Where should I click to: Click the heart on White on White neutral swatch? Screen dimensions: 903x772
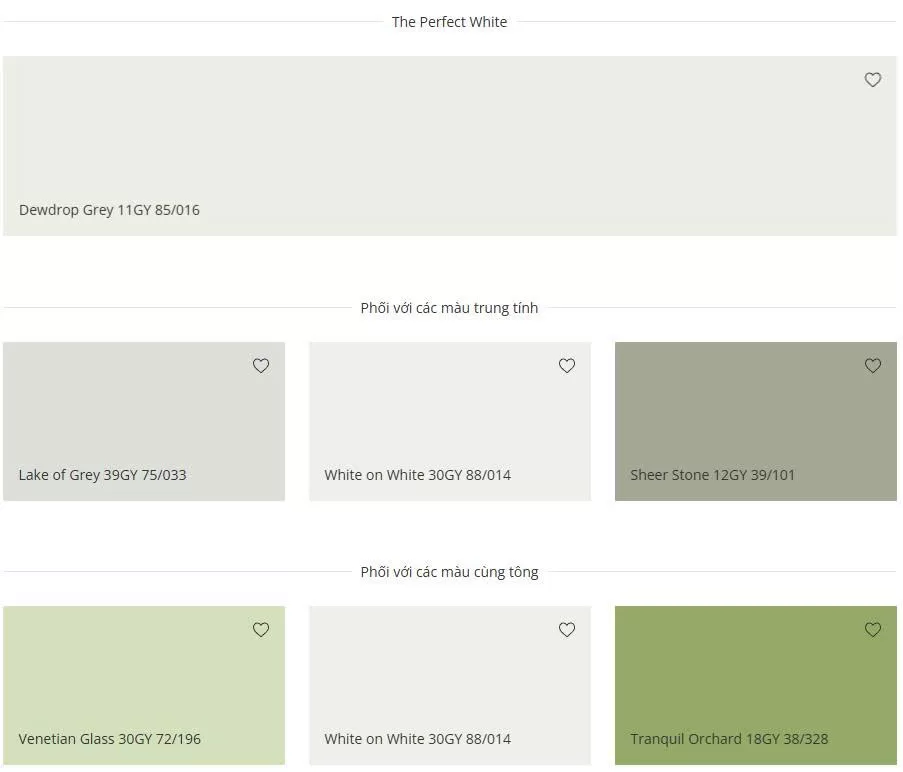[x=566, y=366]
